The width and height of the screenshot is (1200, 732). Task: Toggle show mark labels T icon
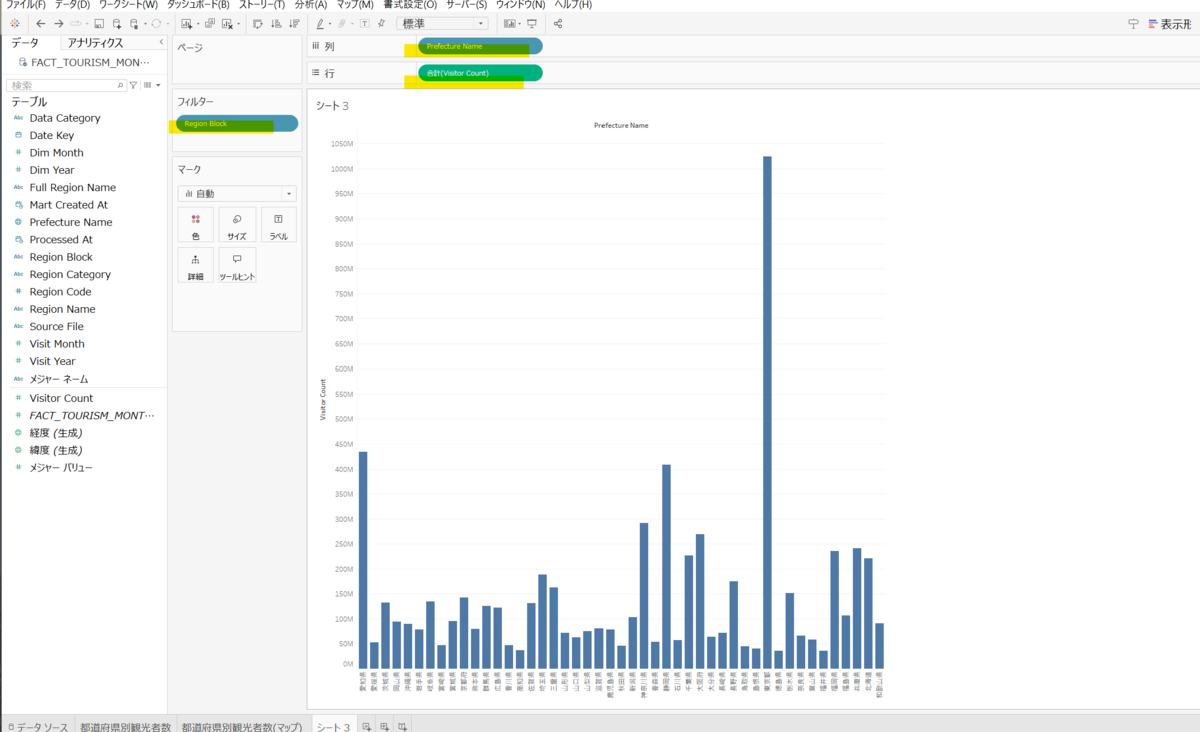(x=364, y=23)
